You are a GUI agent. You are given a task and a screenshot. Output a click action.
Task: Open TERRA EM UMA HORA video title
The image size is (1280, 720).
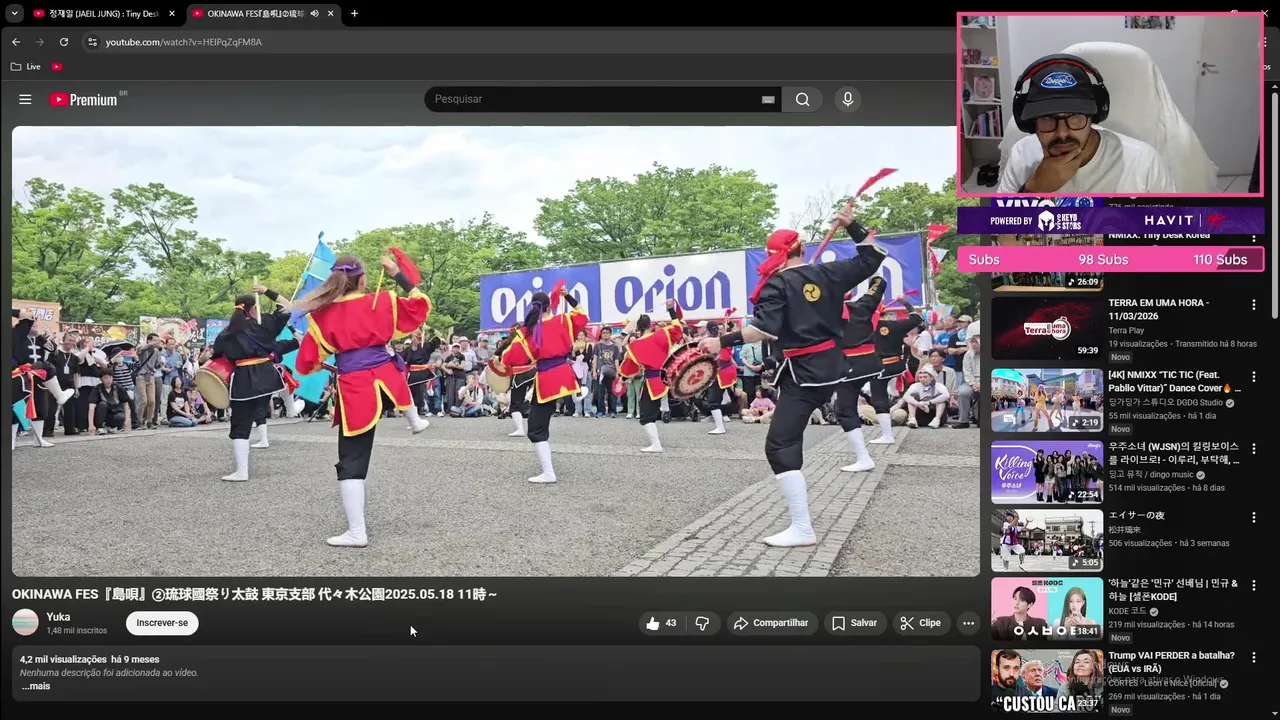click(1158, 309)
